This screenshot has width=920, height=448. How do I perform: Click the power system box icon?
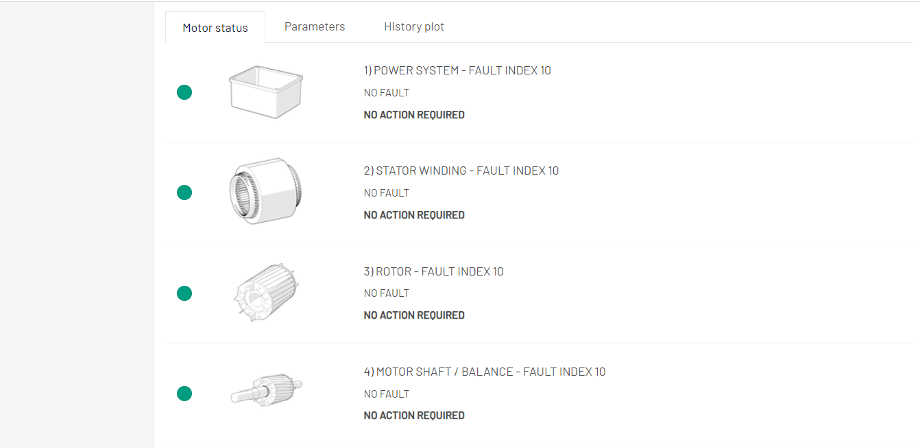(x=265, y=92)
